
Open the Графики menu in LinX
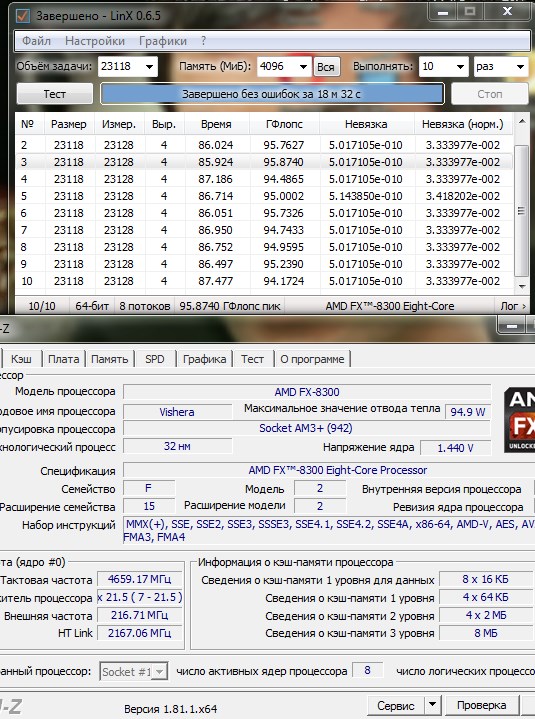(x=163, y=41)
